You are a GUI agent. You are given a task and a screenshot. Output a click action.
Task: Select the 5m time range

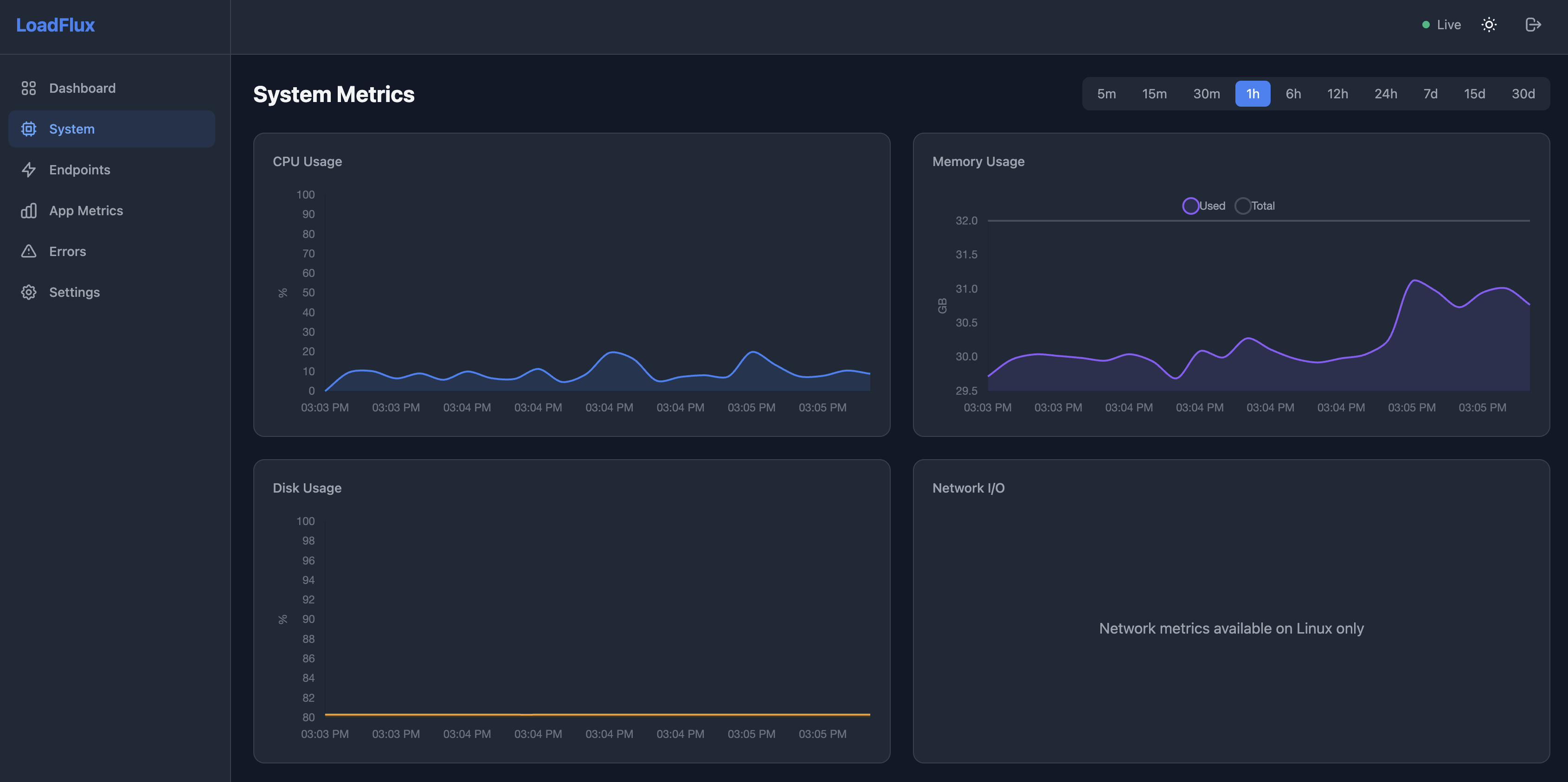coord(1106,94)
